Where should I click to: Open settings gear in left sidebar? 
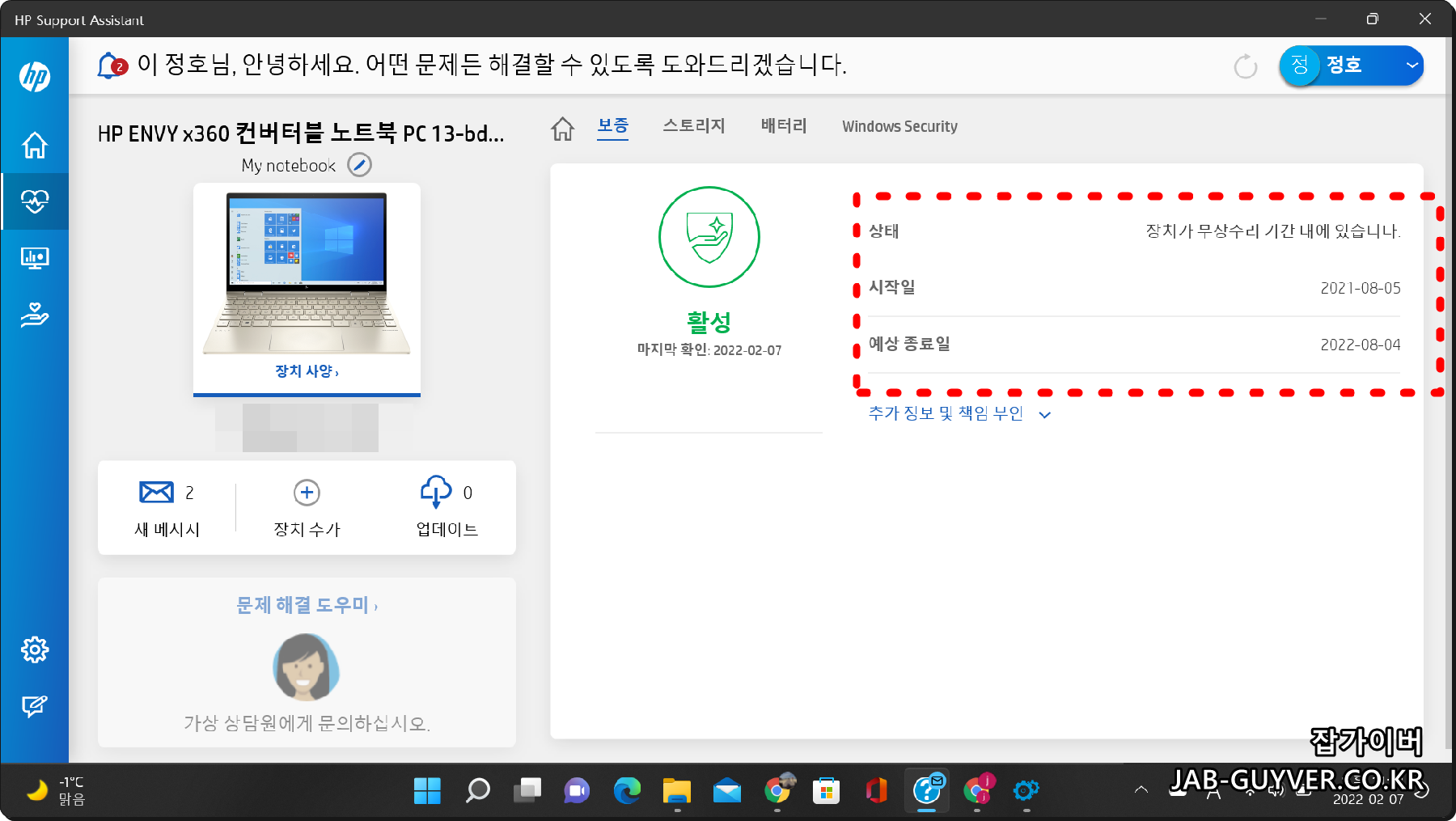tap(35, 650)
